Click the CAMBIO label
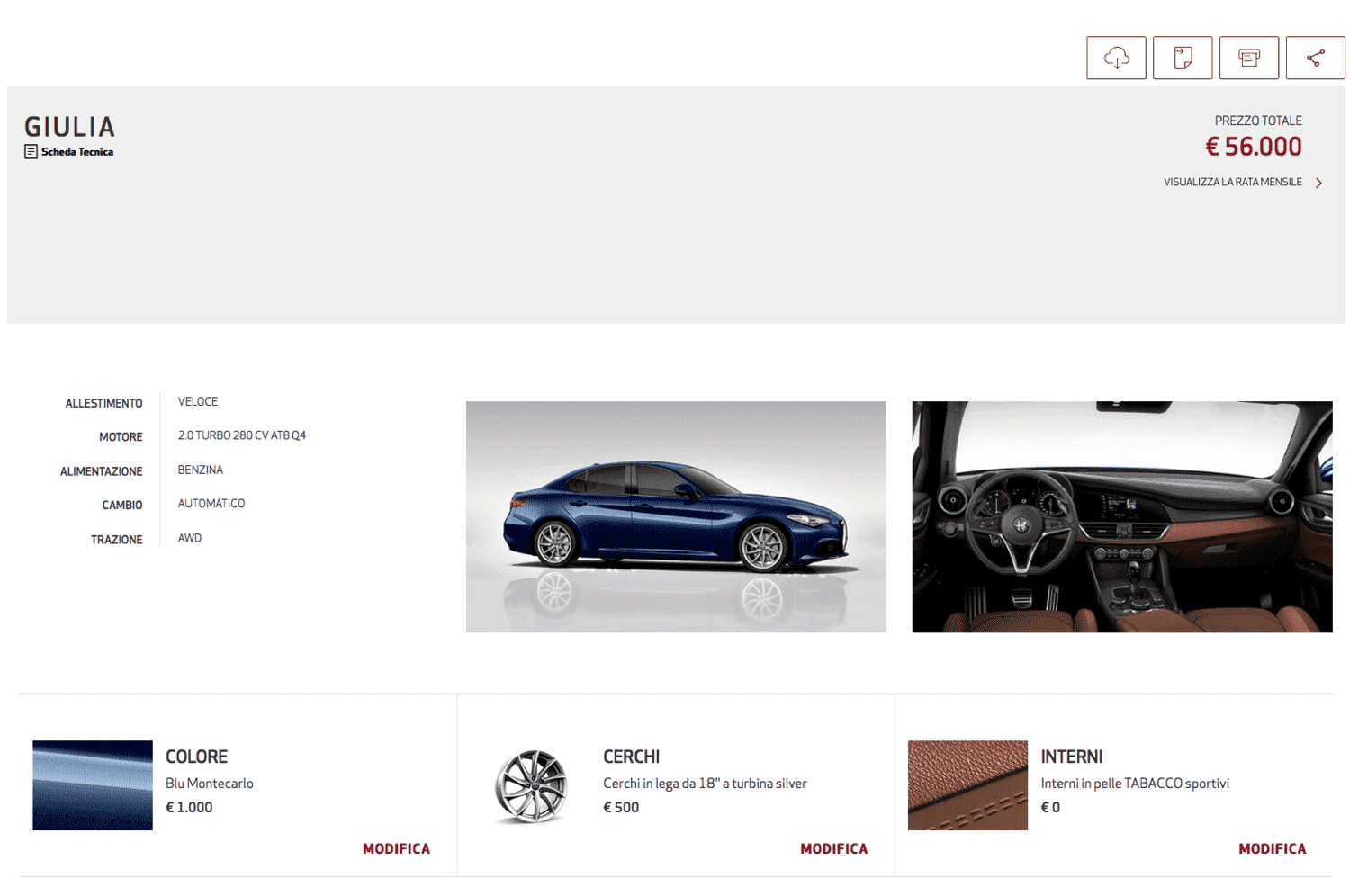The height and width of the screenshot is (896, 1350). point(122,506)
